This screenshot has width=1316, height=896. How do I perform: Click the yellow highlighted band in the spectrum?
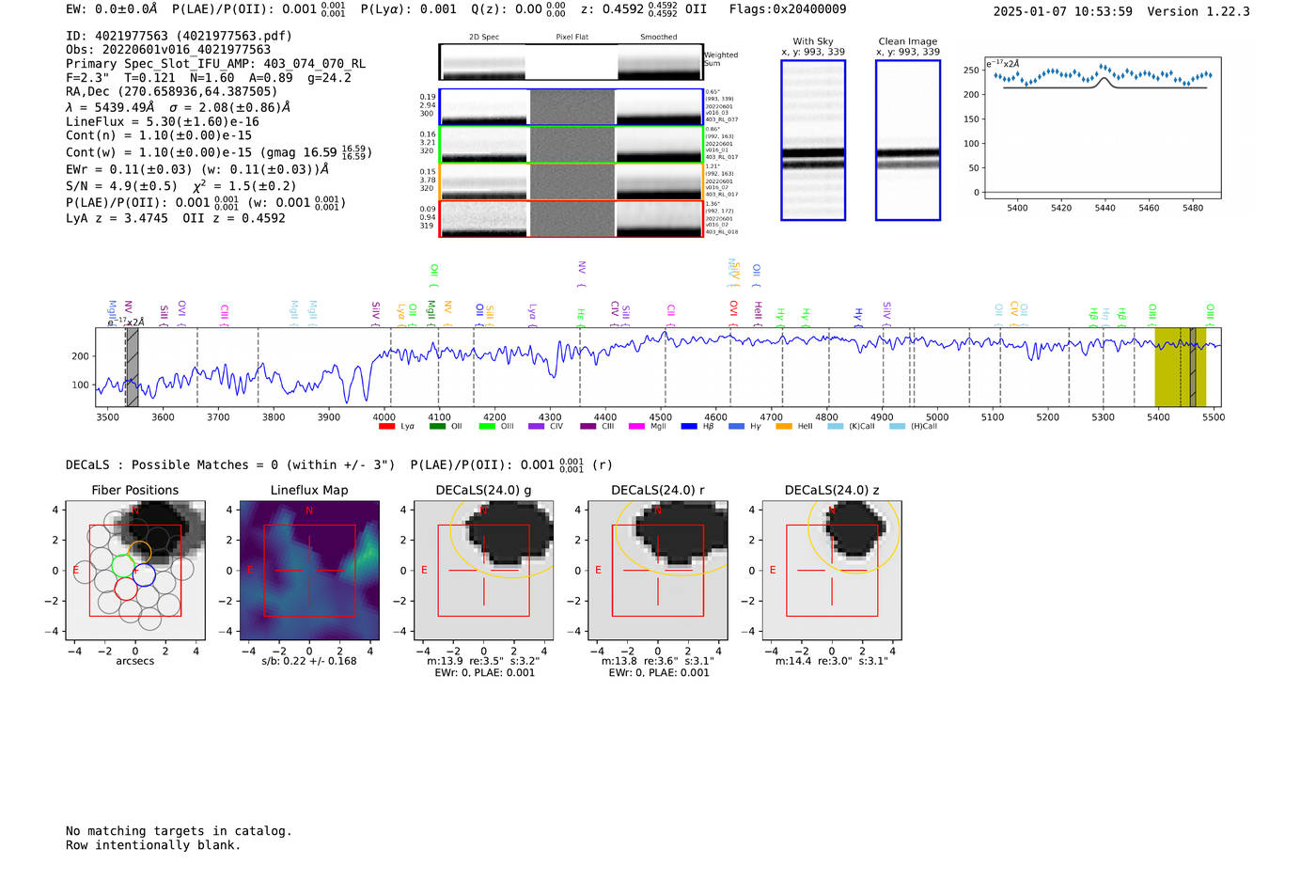pyautogui.click(x=1180, y=367)
